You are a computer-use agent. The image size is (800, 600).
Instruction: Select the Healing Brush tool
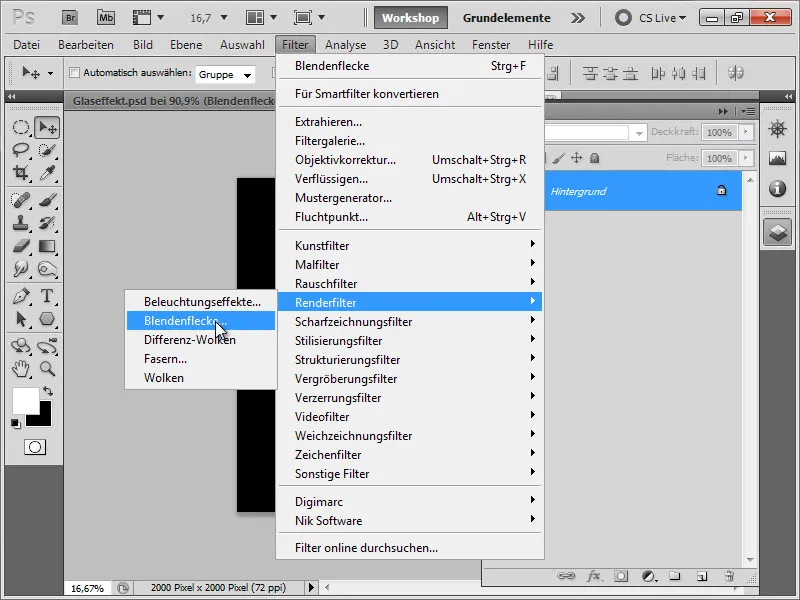tap(21, 200)
